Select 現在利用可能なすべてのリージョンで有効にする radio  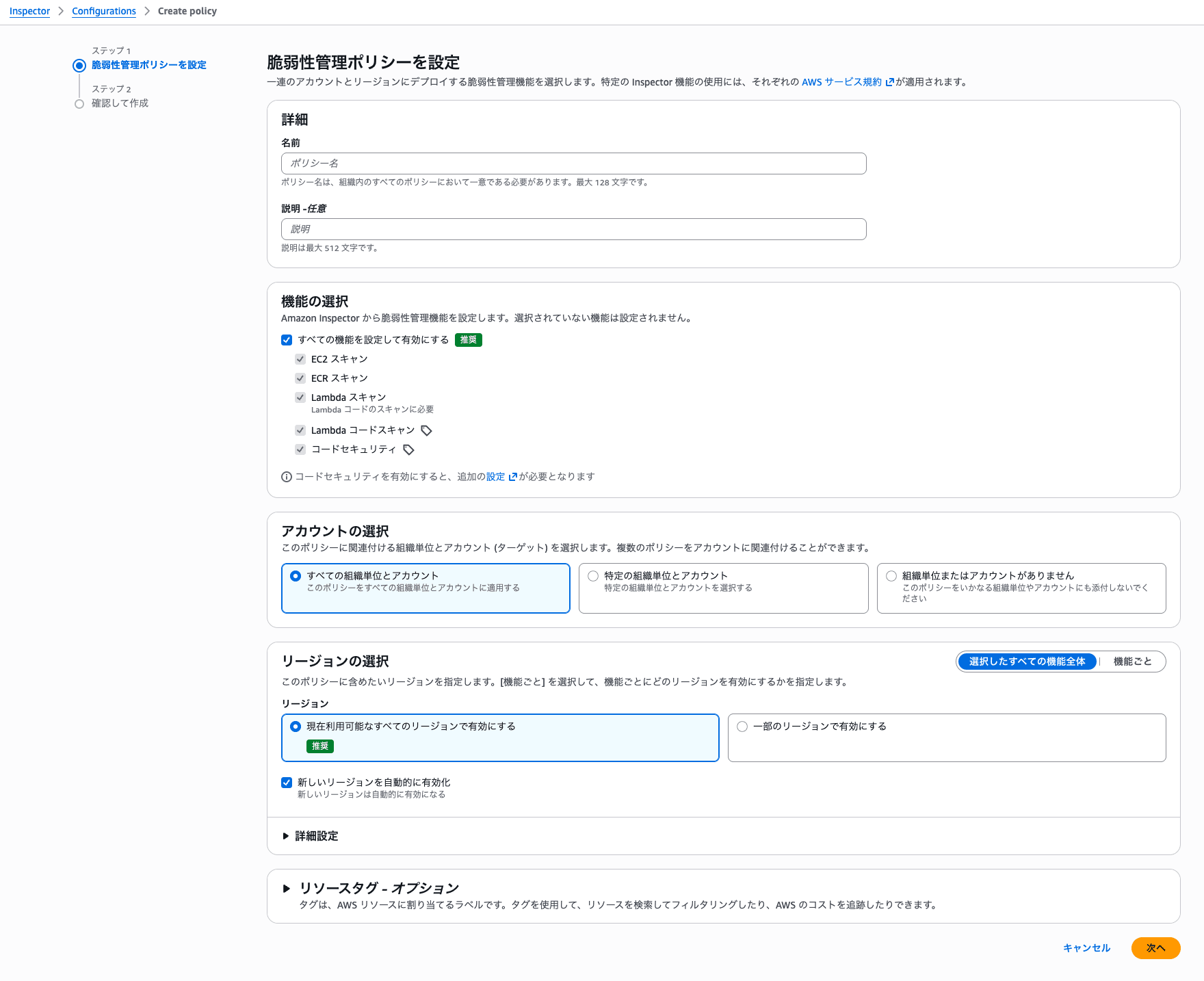click(296, 727)
